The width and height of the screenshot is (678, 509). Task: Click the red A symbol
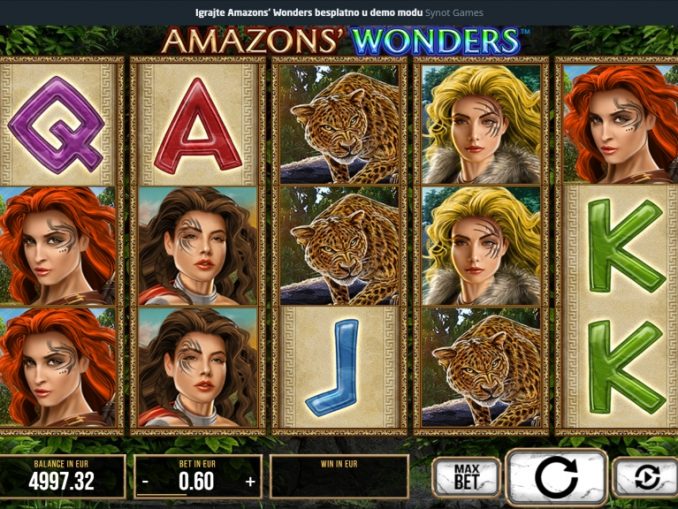(x=198, y=125)
